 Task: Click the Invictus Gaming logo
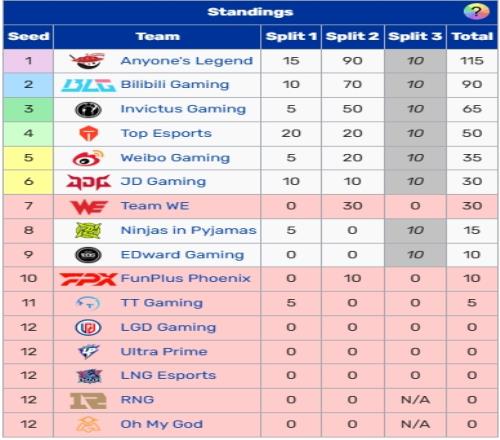click(88, 110)
